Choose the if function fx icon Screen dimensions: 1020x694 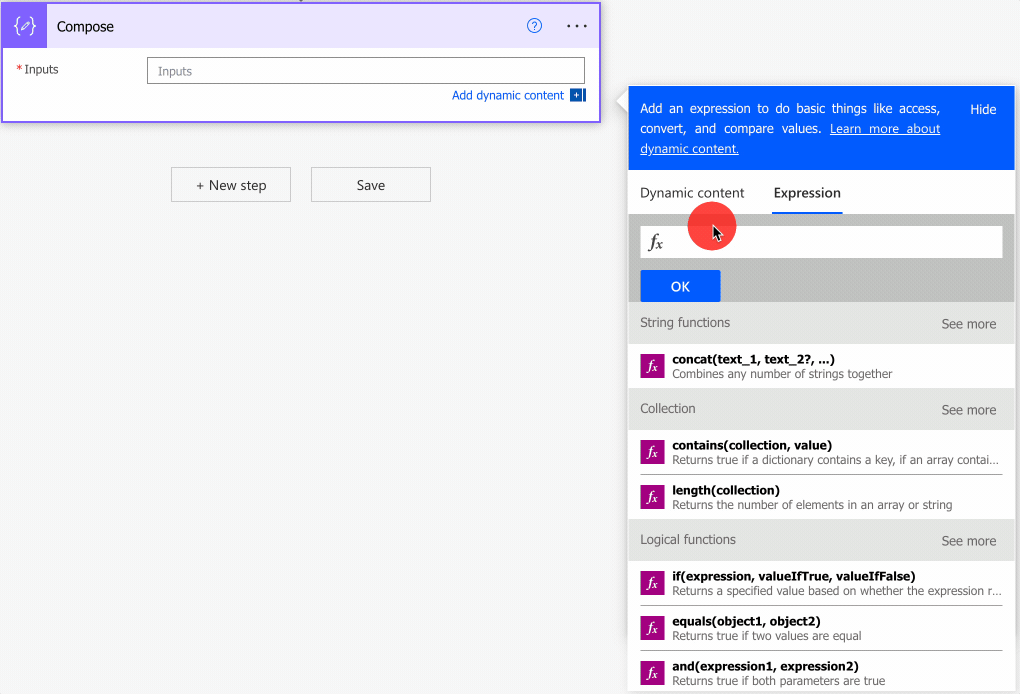pos(652,583)
